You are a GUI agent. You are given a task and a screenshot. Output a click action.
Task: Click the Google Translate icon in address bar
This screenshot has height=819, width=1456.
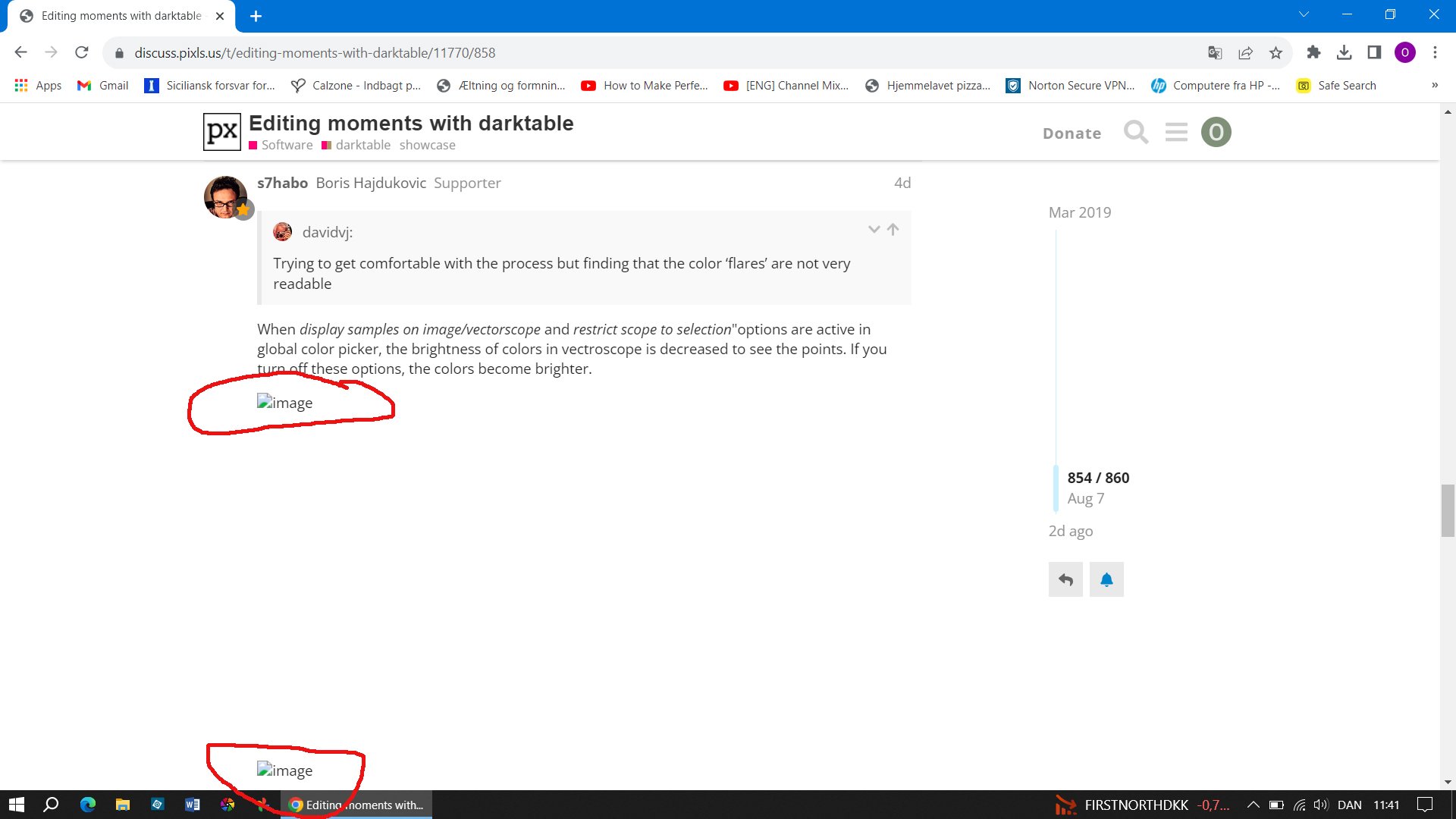(1215, 53)
